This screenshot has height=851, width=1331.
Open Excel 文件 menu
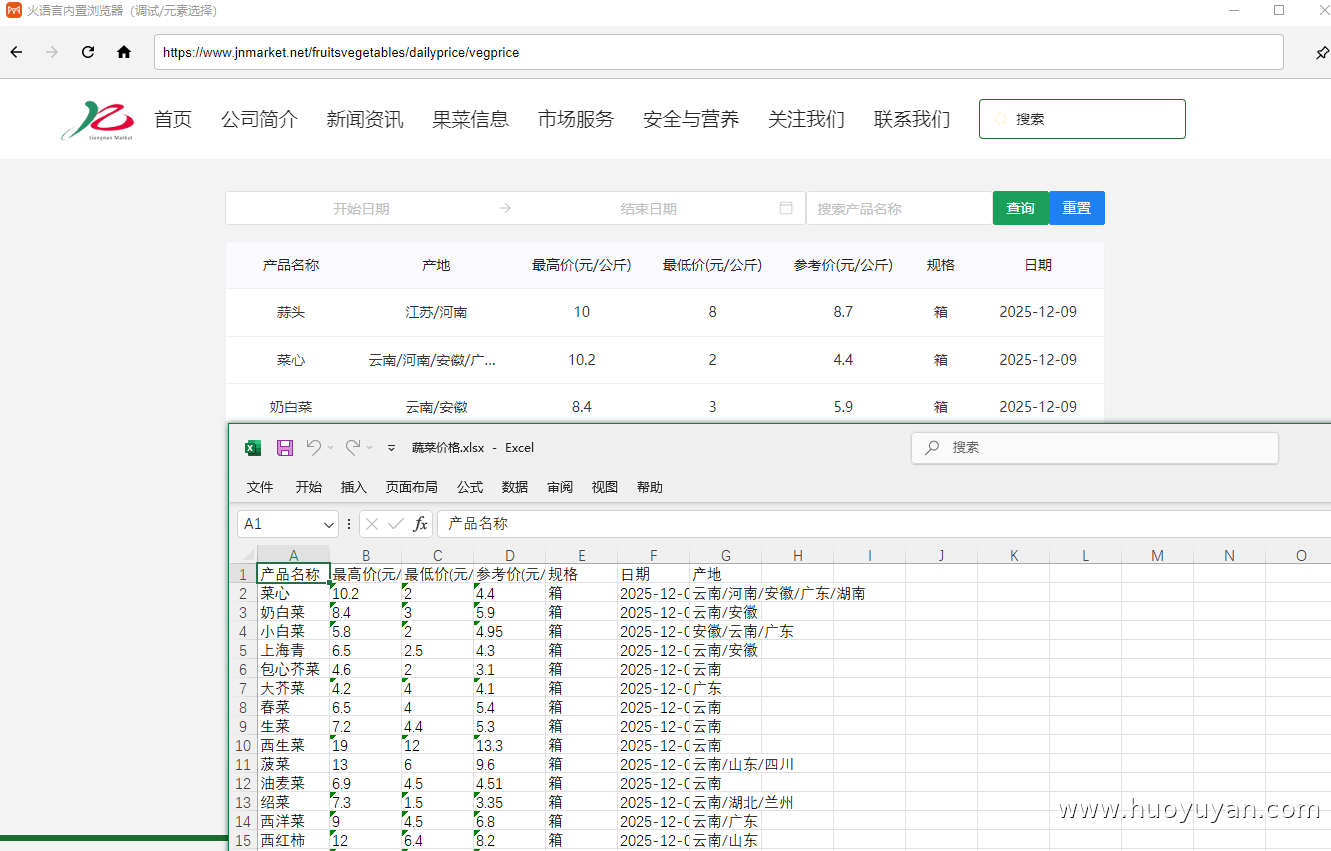[x=260, y=487]
